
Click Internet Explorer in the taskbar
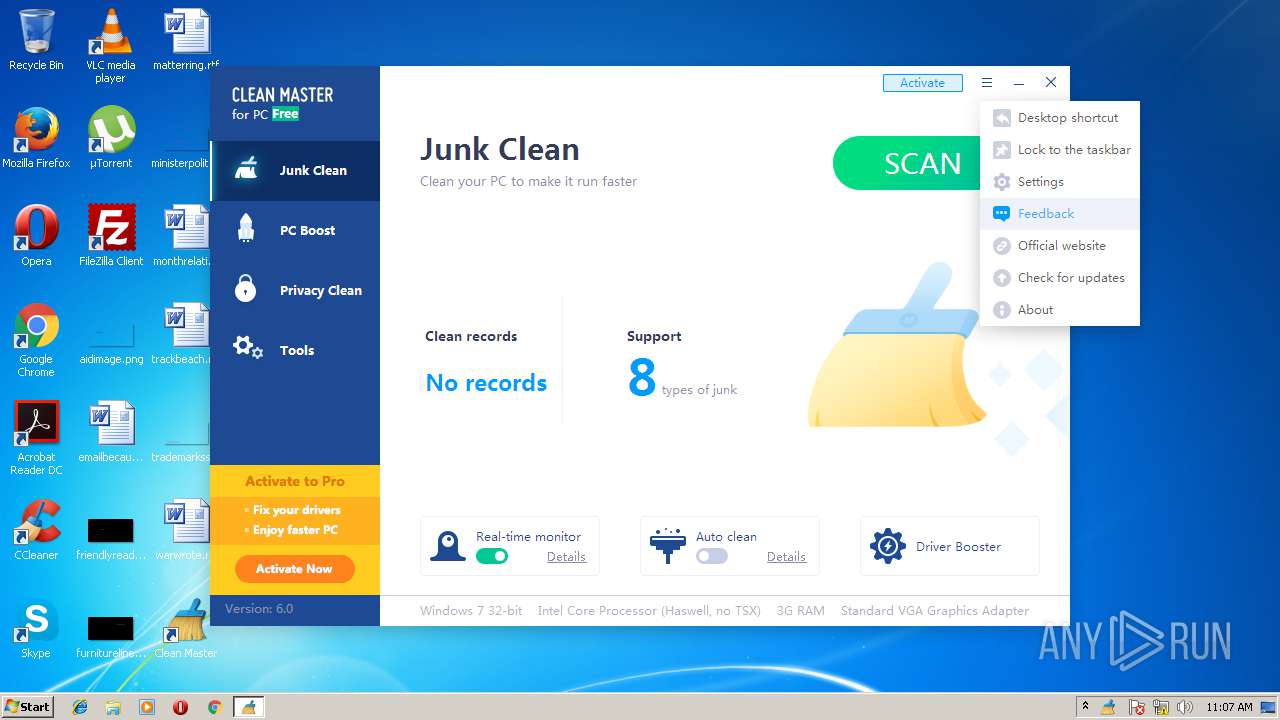pyautogui.click(x=80, y=707)
